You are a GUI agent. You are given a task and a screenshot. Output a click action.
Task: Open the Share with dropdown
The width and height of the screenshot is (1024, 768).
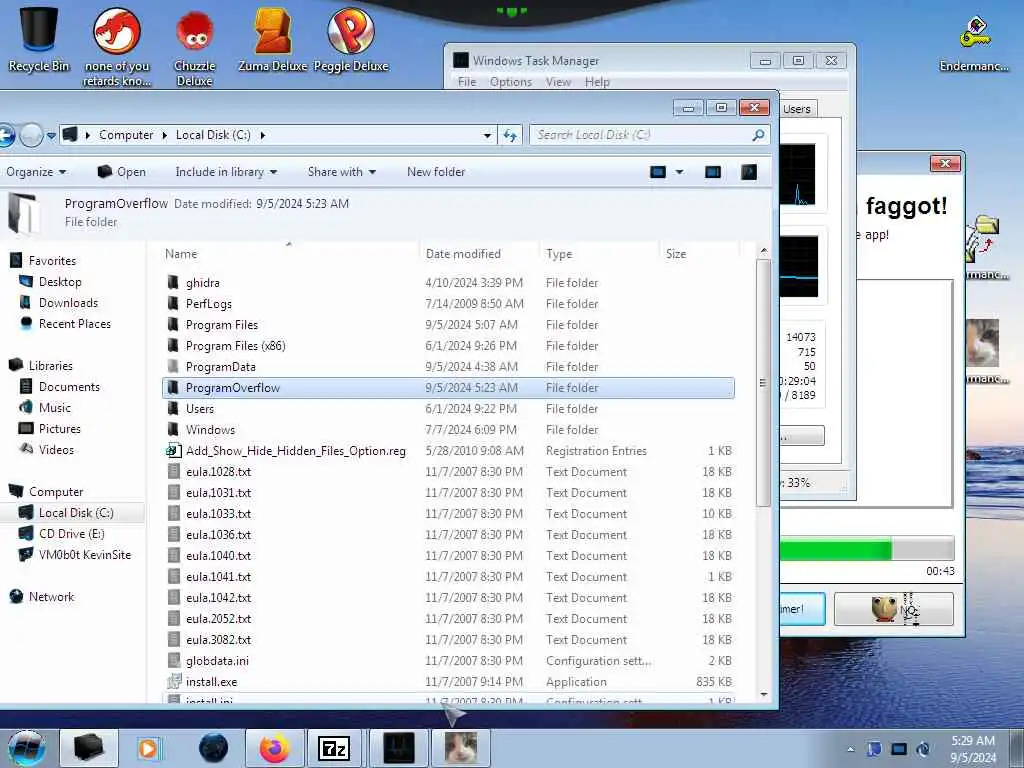342,172
